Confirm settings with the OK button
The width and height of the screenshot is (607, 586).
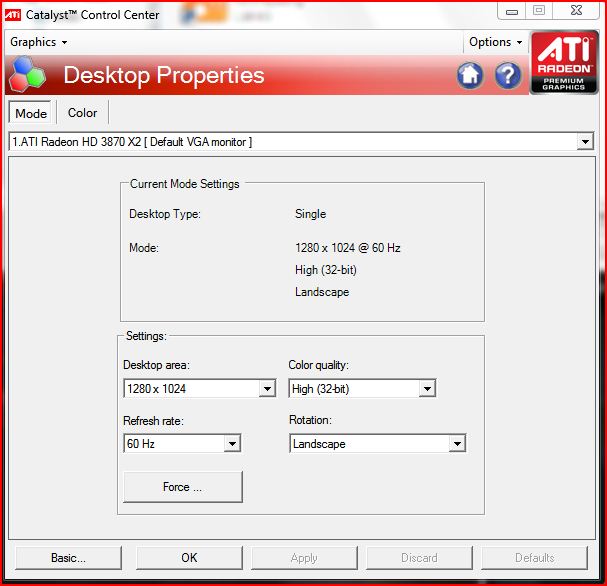[189, 558]
